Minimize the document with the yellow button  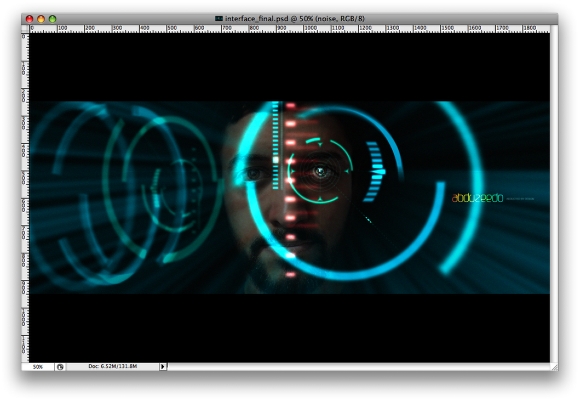(41, 18)
